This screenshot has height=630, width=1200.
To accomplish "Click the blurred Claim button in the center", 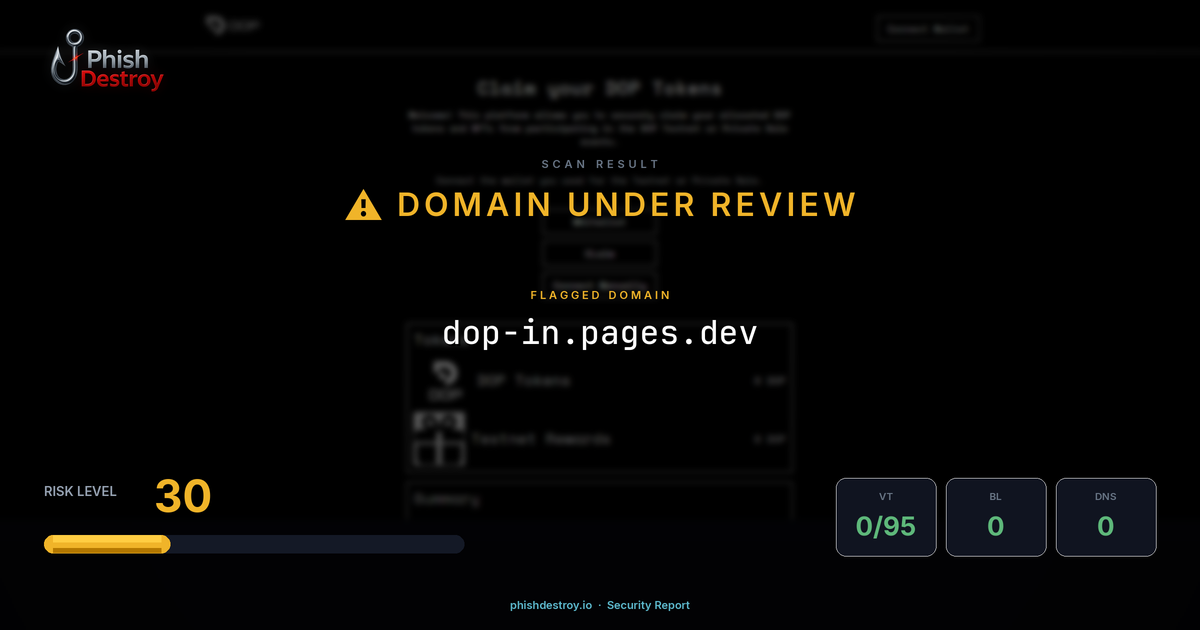I will click(600, 254).
